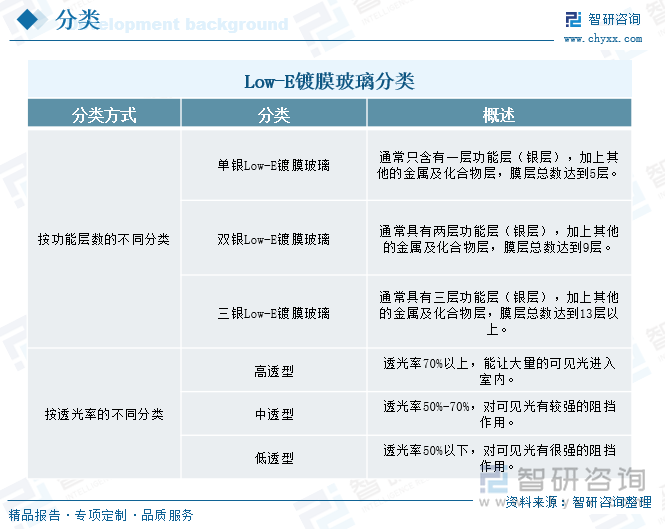665x529 pixels.
Task: Click the description mentioning 膜层总数达到9层
Action: (499, 239)
